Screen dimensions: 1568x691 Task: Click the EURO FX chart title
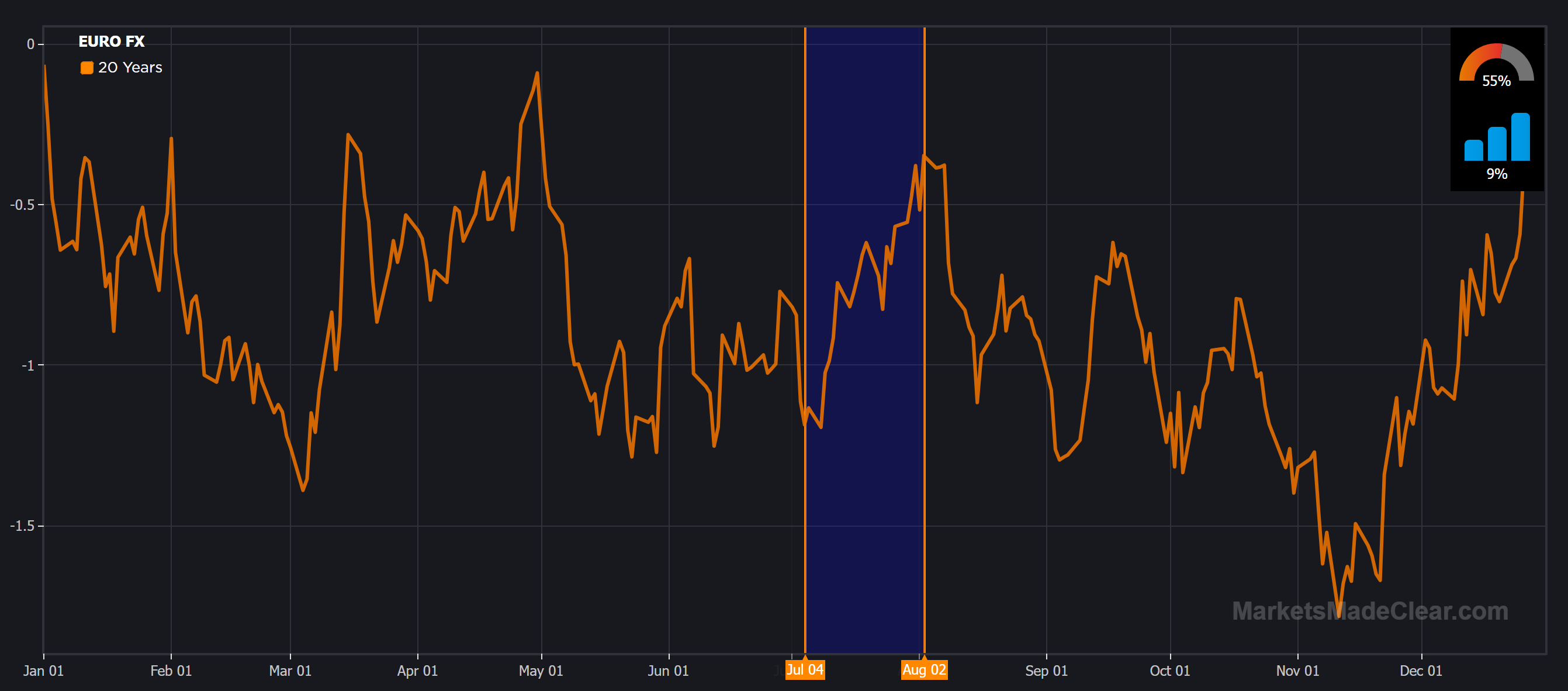pos(112,42)
